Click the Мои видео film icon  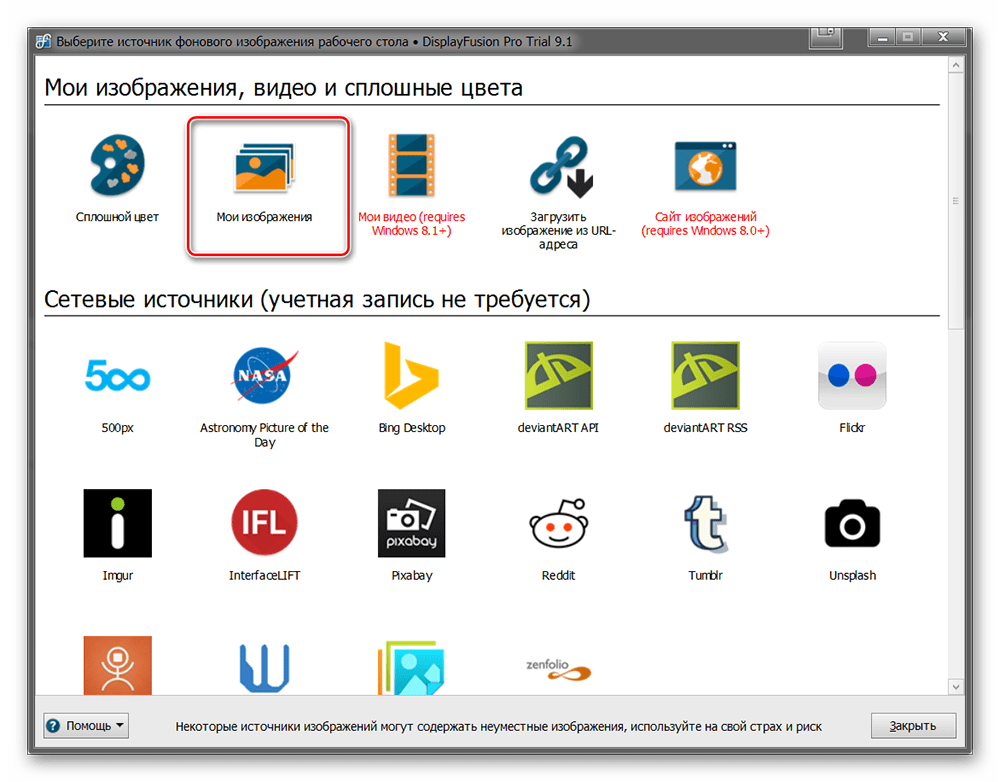411,166
